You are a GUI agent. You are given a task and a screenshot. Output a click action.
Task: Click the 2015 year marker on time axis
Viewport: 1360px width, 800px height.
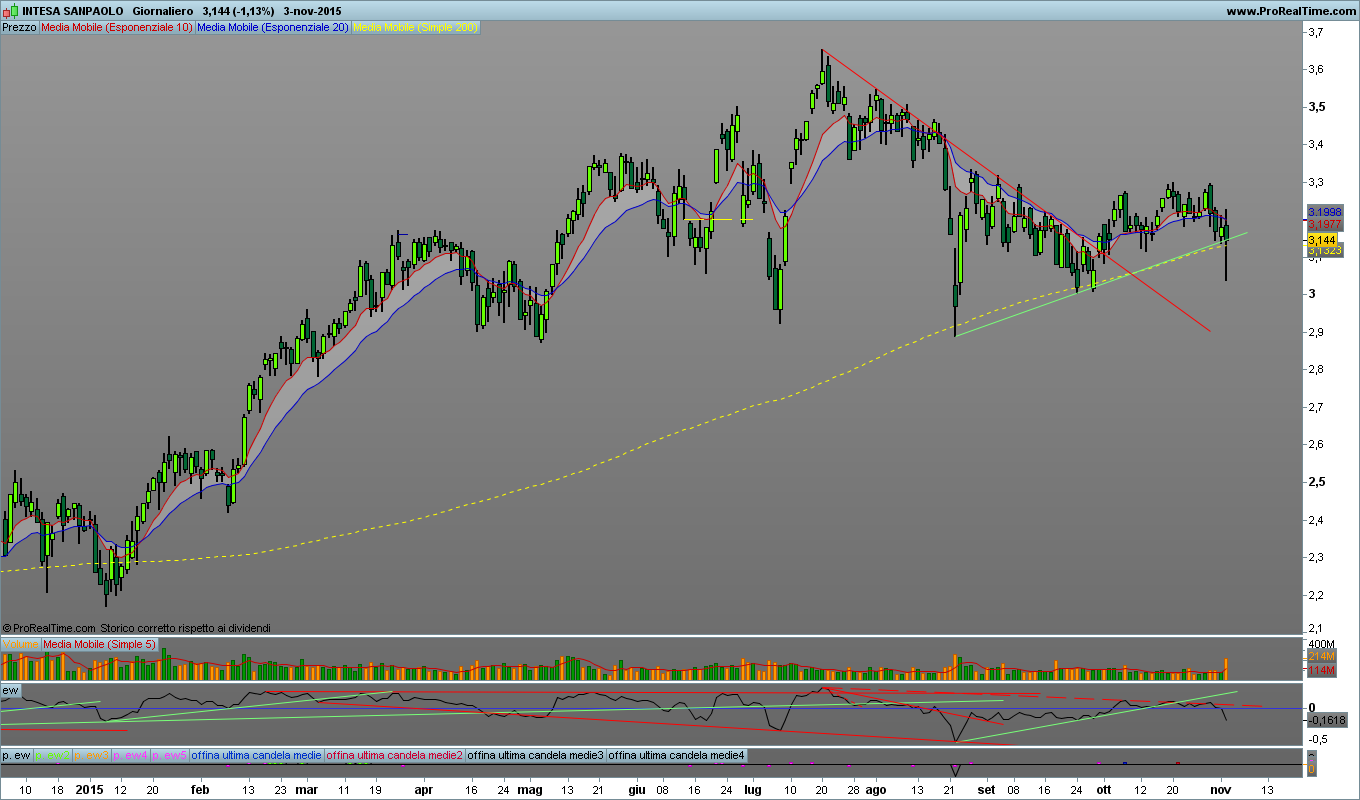[90, 789]
